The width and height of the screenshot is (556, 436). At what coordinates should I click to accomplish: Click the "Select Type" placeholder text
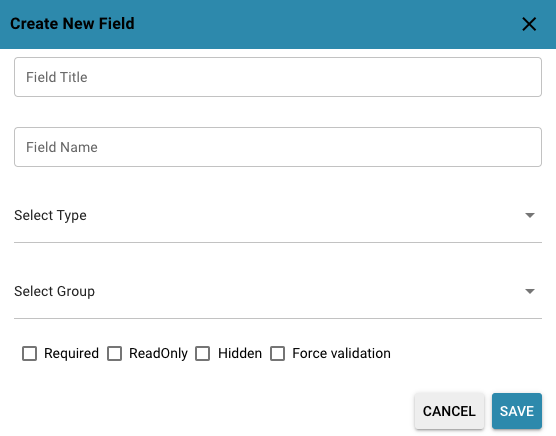click(x=50, y=216)
